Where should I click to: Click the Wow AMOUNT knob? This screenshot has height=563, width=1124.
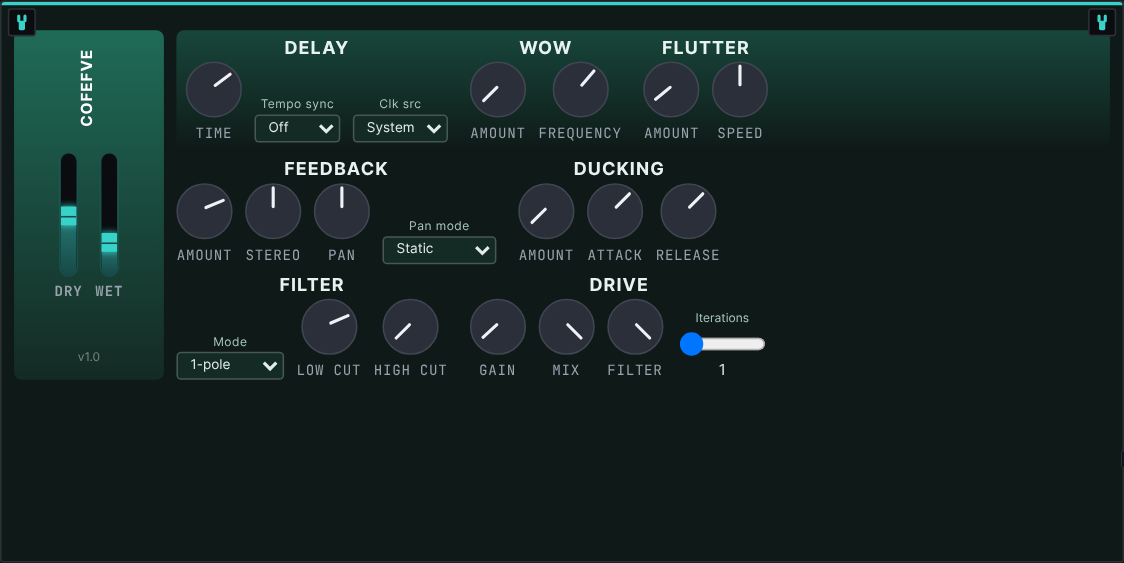coord(497,90)
